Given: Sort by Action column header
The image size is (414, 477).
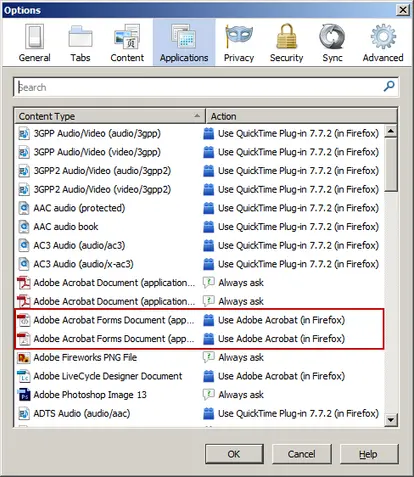Looking at the screenshot, I should (301, 116).
